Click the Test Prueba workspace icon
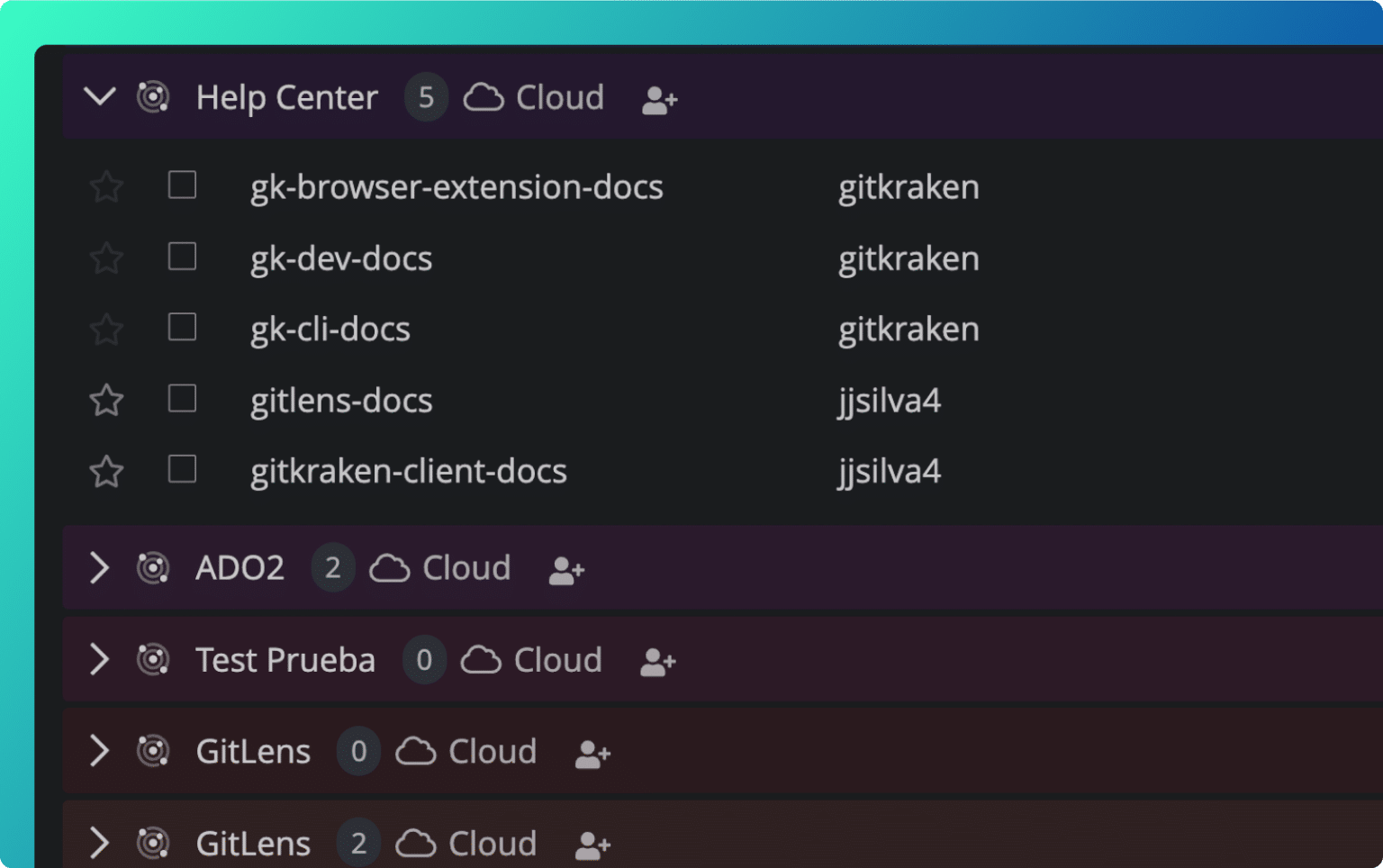Image resolution: width=1383 pixels, height=868 pixels. (x=153, y=660)
